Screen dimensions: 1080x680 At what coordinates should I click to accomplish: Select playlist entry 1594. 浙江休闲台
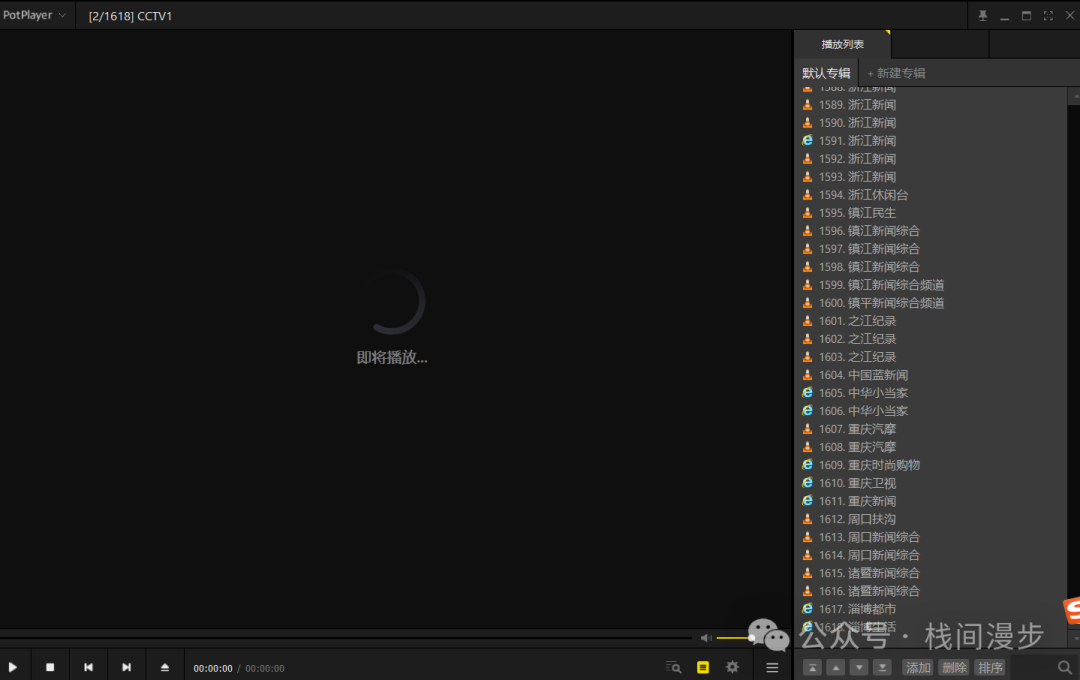(931, 195)
